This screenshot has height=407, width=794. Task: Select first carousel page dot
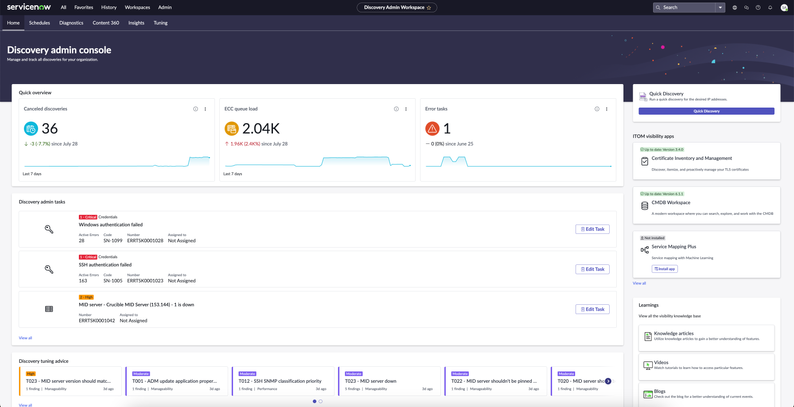(x=314, y=401)
